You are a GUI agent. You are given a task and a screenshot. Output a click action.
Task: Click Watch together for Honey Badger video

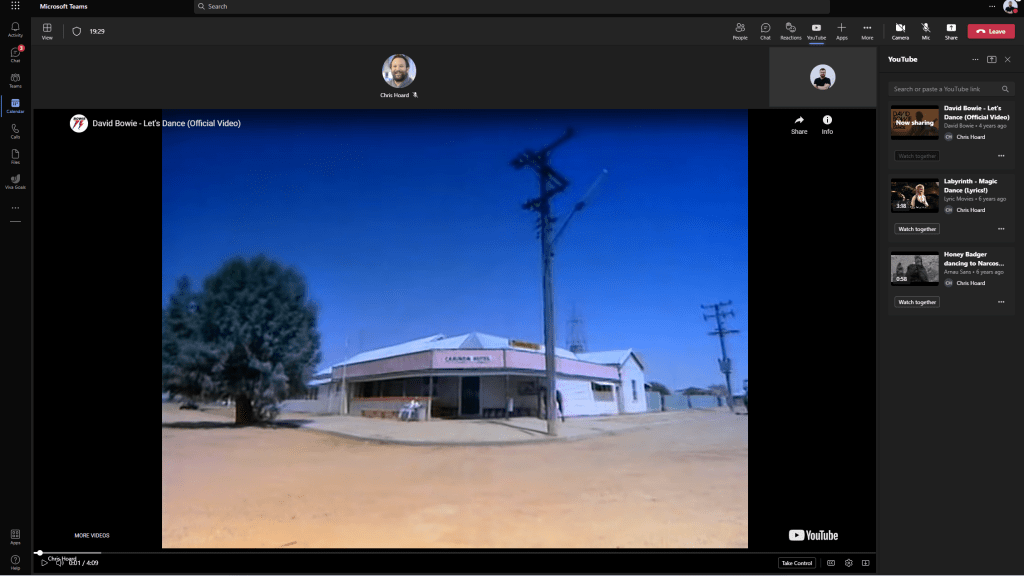[917, 302]
